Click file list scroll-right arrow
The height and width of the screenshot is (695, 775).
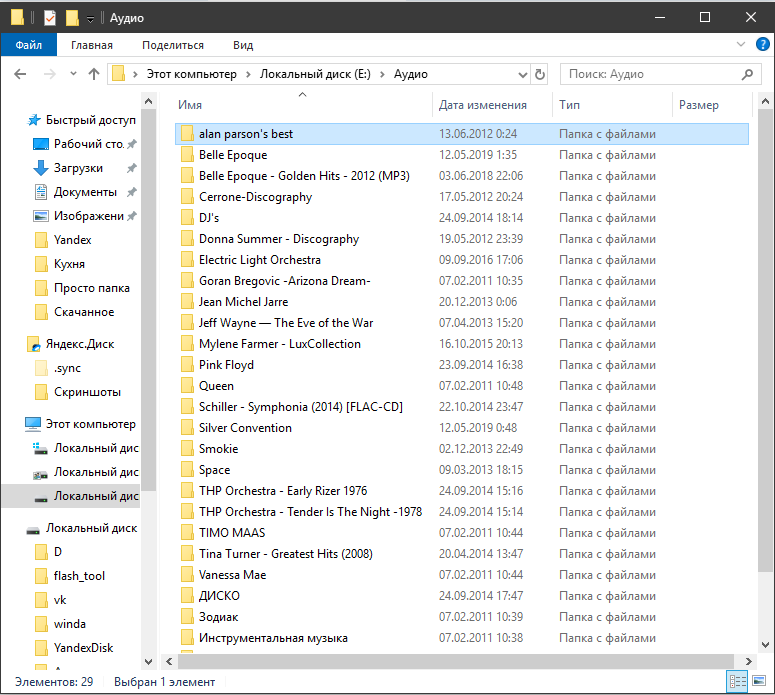tap(748, 661)
